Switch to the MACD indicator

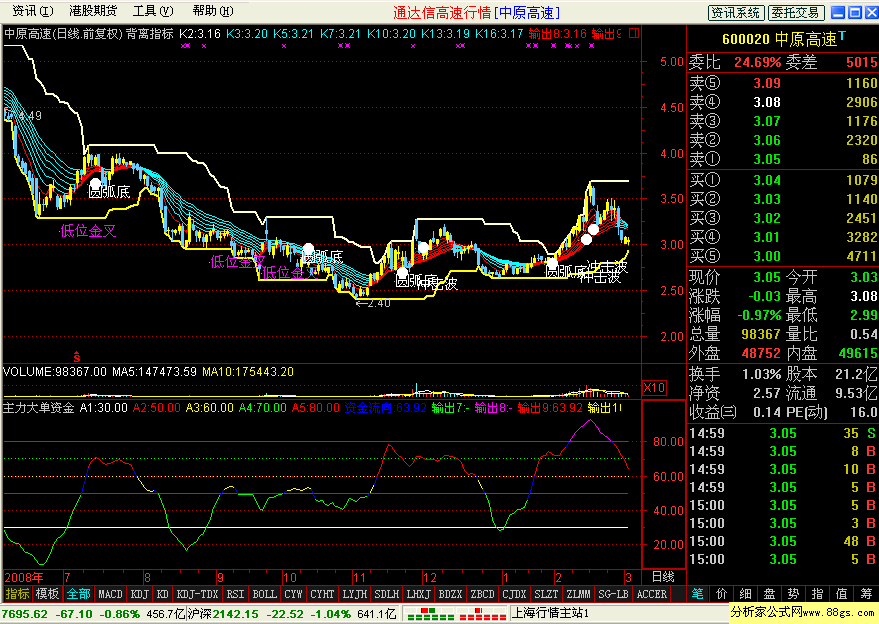click(110, 594)
